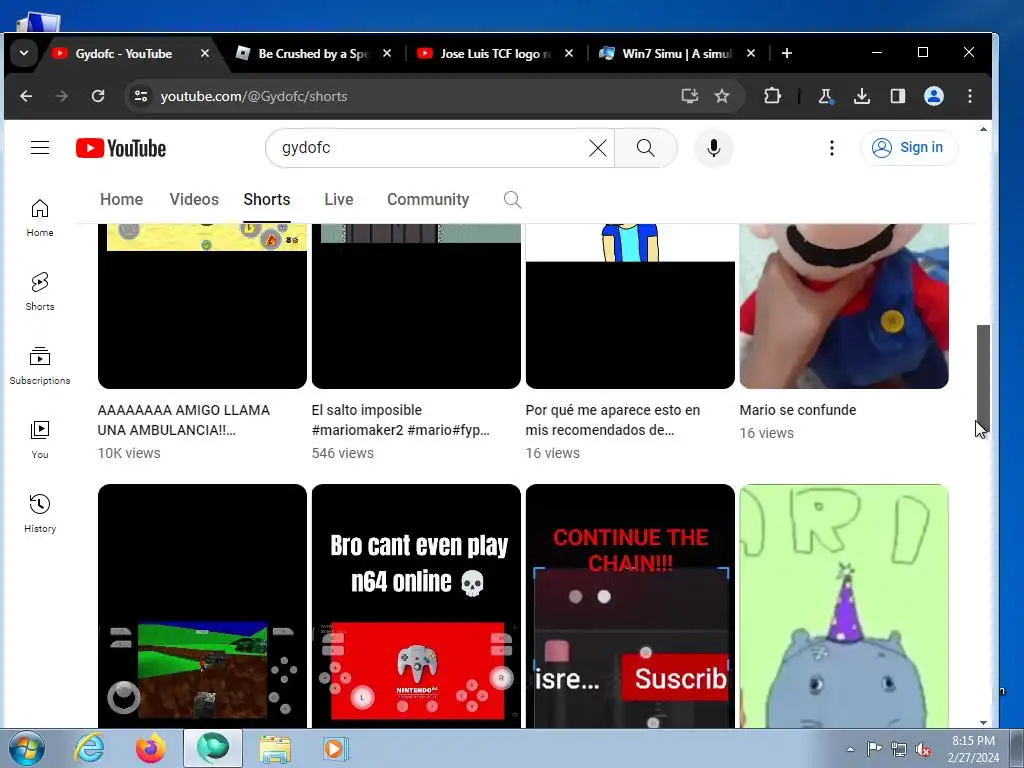Bookmark this page with the star

tap(722, 96)
